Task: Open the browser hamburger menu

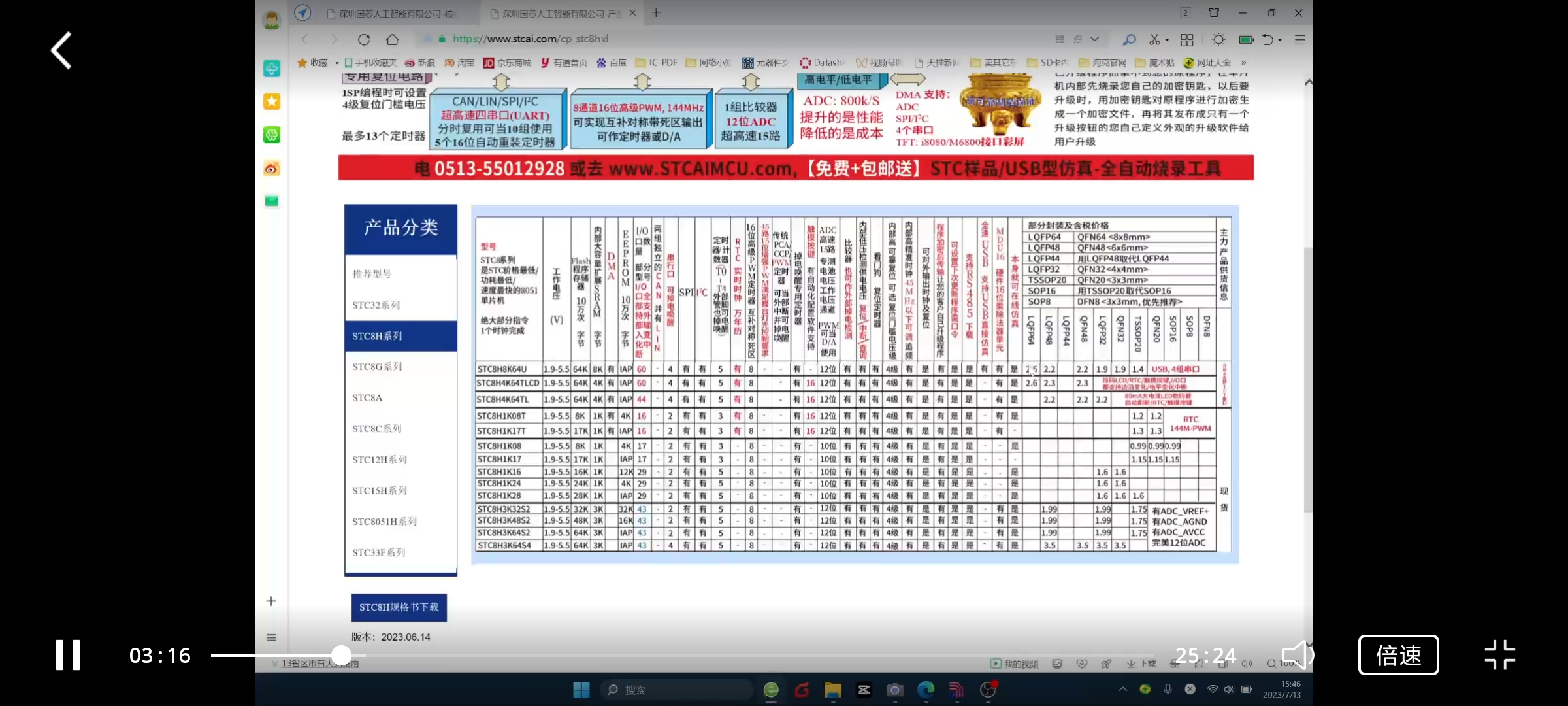Action: tap(1300, 40)
